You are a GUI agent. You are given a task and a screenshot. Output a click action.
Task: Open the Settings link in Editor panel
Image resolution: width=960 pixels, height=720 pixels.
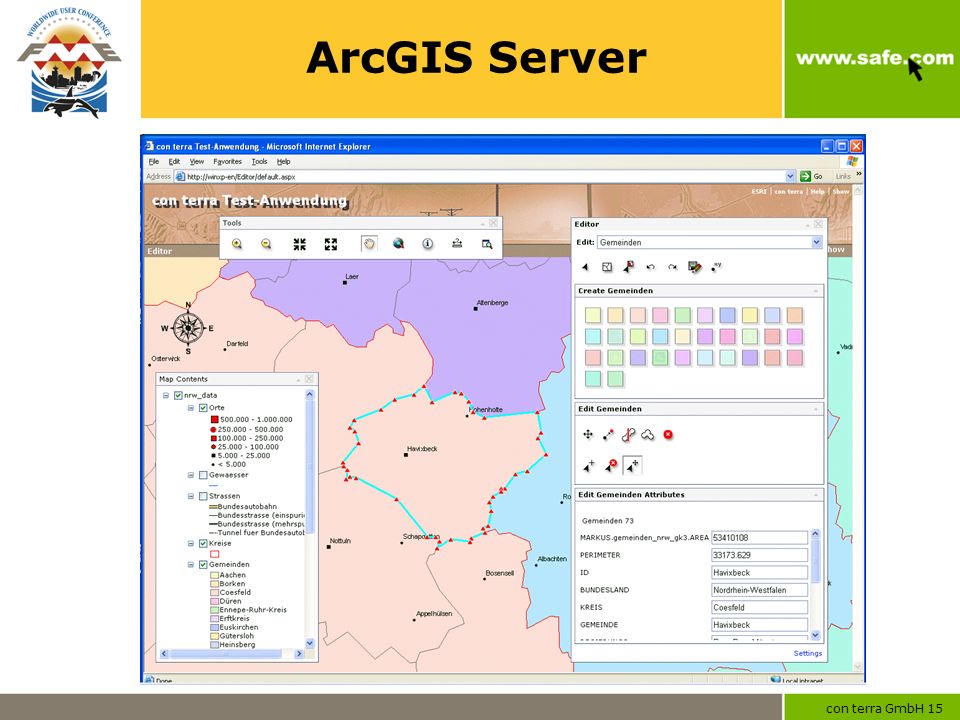pos(808,653)
